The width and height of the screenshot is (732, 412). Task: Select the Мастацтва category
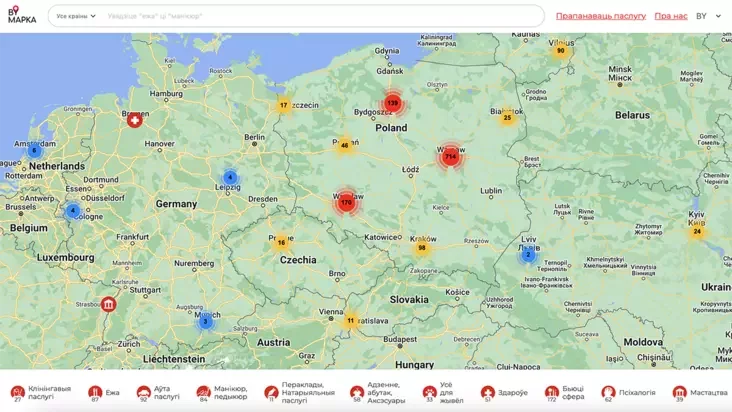click(699, 392)
